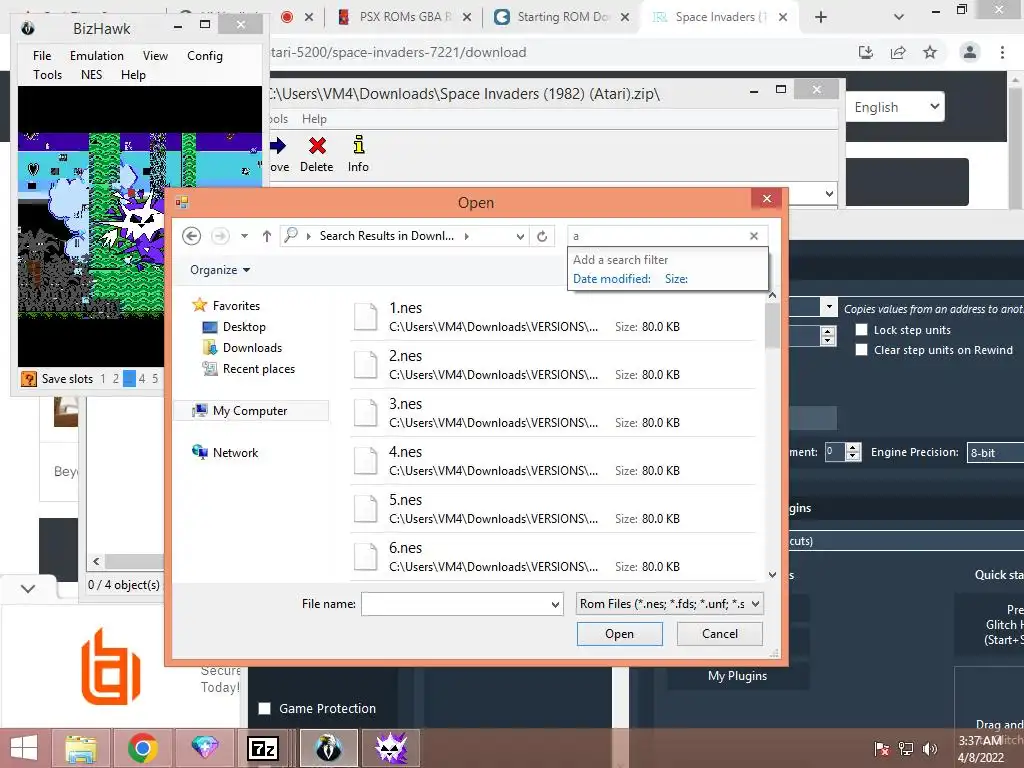
Task: Click the Size search filter link
Action: (676, 279)
